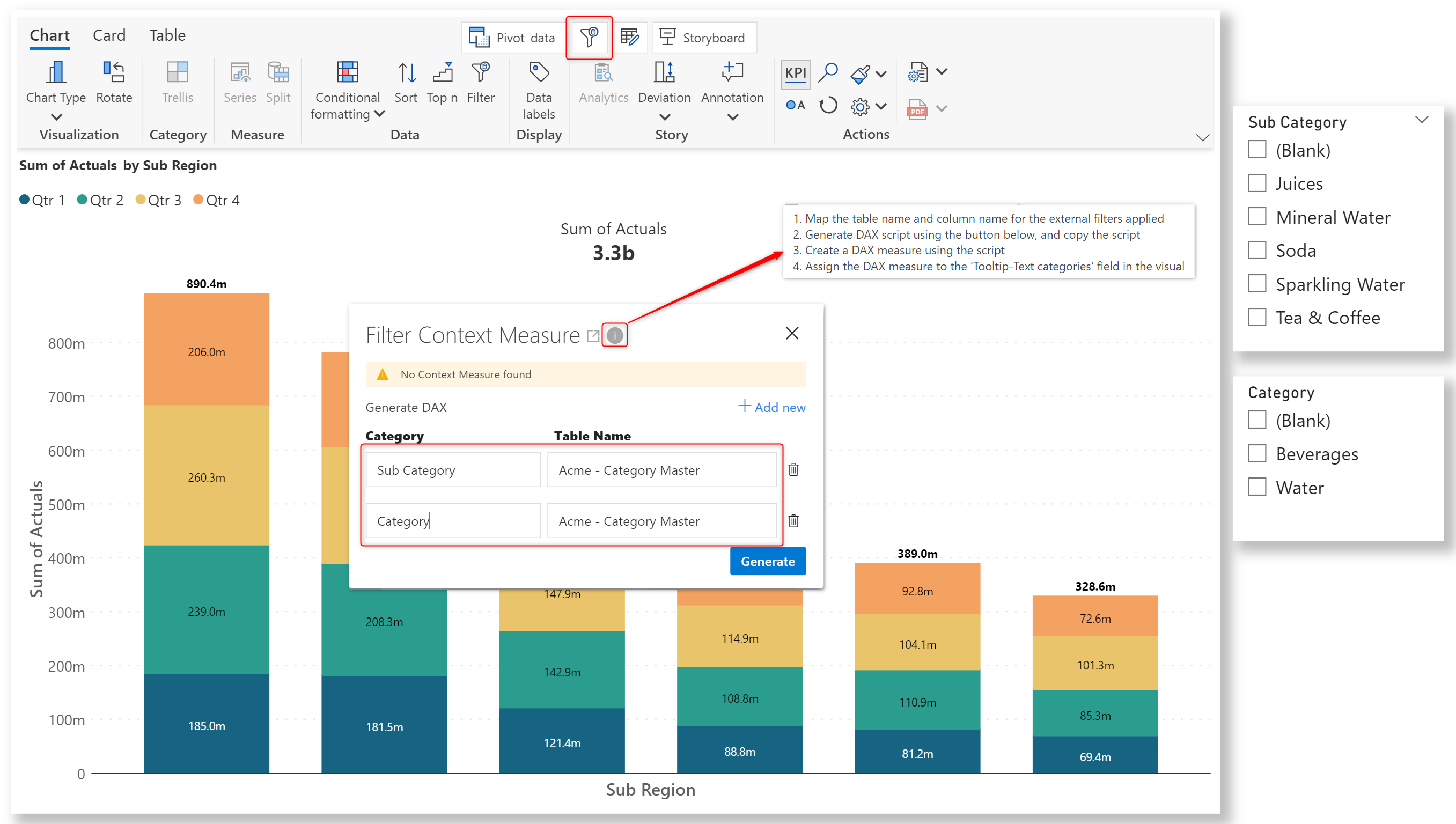The image size is (1456, 824).
Task: Check the Juices sub category checkbox
Action: coord(1257,183)
